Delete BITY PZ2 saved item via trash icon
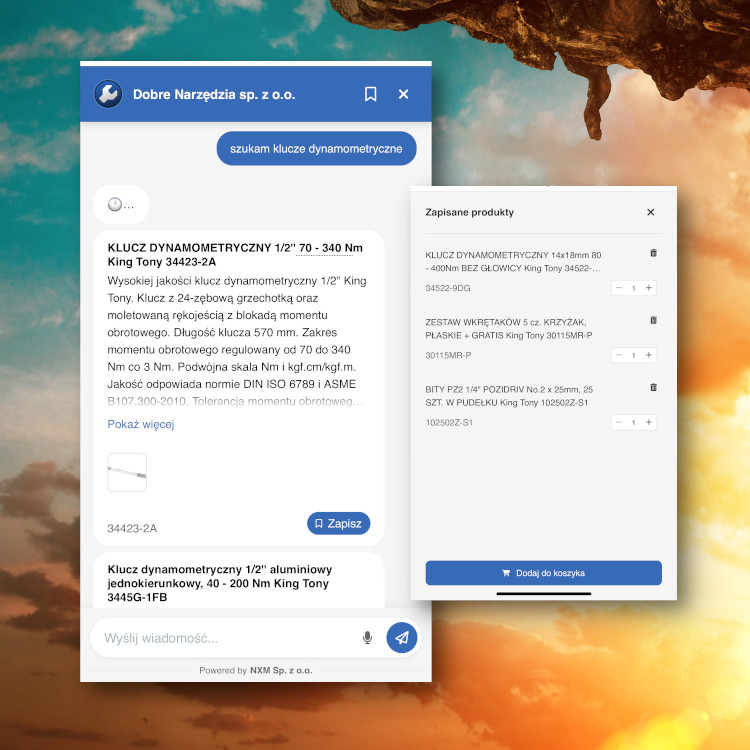750x750 pixels. 653,387
